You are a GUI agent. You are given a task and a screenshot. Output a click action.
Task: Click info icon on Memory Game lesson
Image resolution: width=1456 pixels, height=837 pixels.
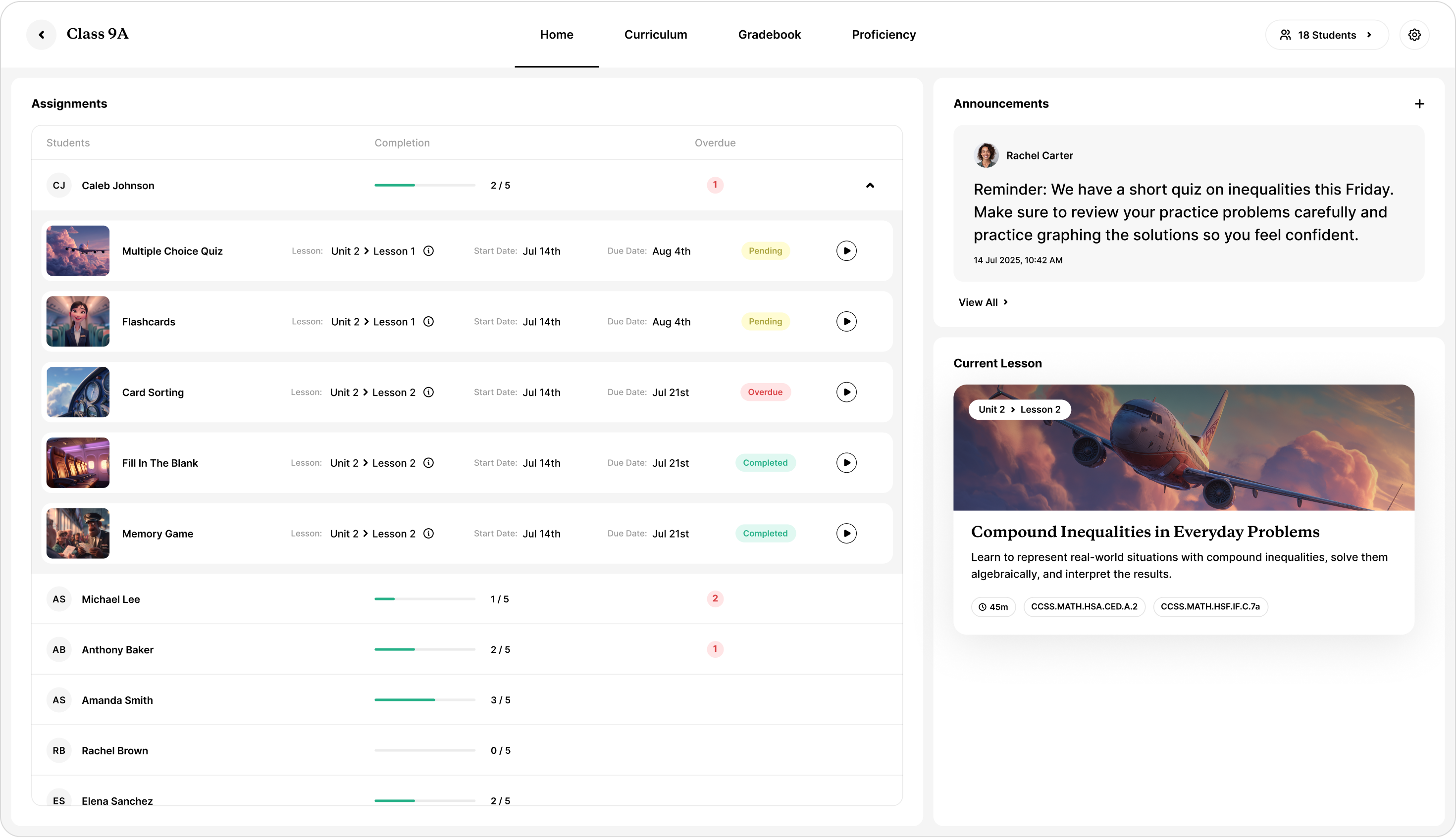click(x=428, y=534)
